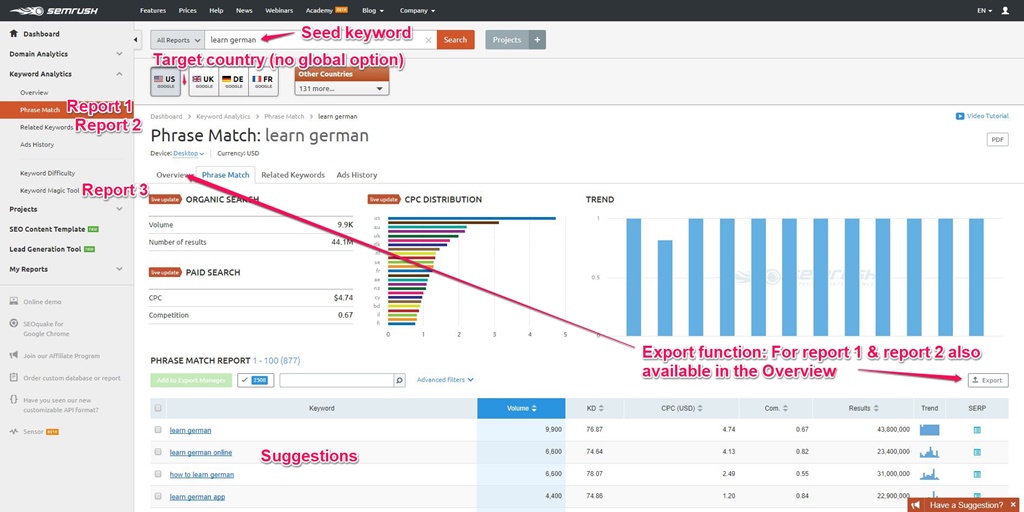Sort table by Volume column
The height and width of the screenshot is (512, 1024).
pyautogui.click(x=521, y=408)
